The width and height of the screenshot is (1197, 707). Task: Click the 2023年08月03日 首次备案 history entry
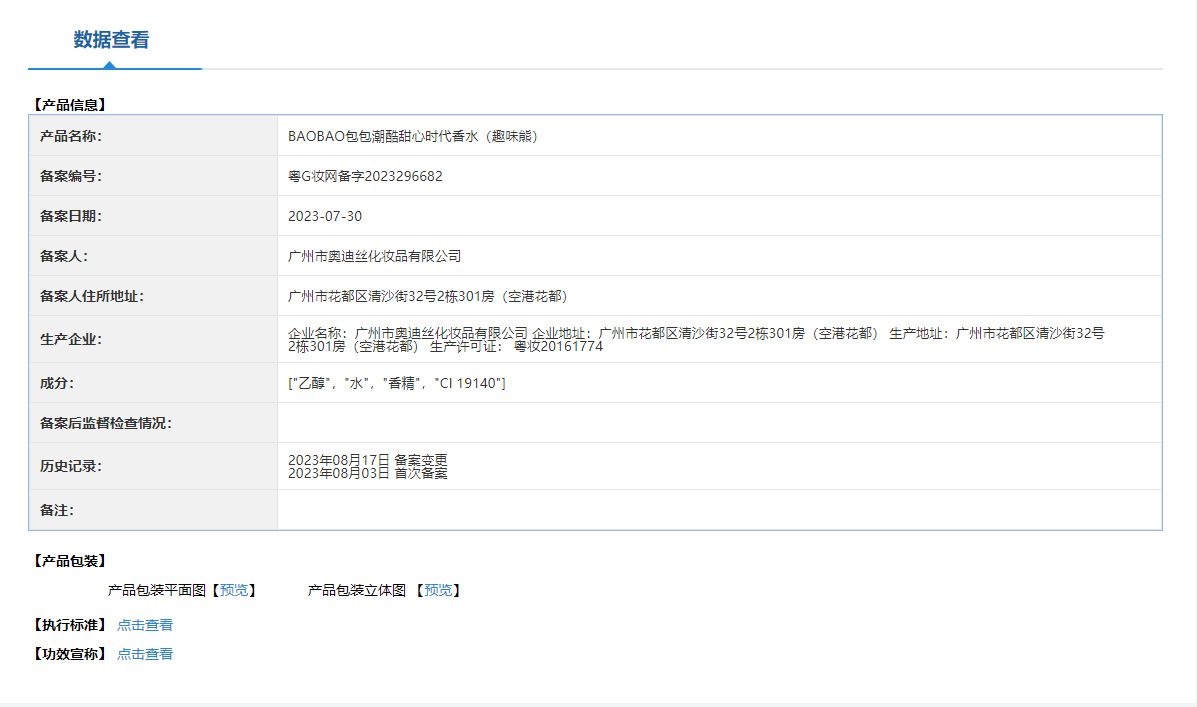tap(367, 473)
